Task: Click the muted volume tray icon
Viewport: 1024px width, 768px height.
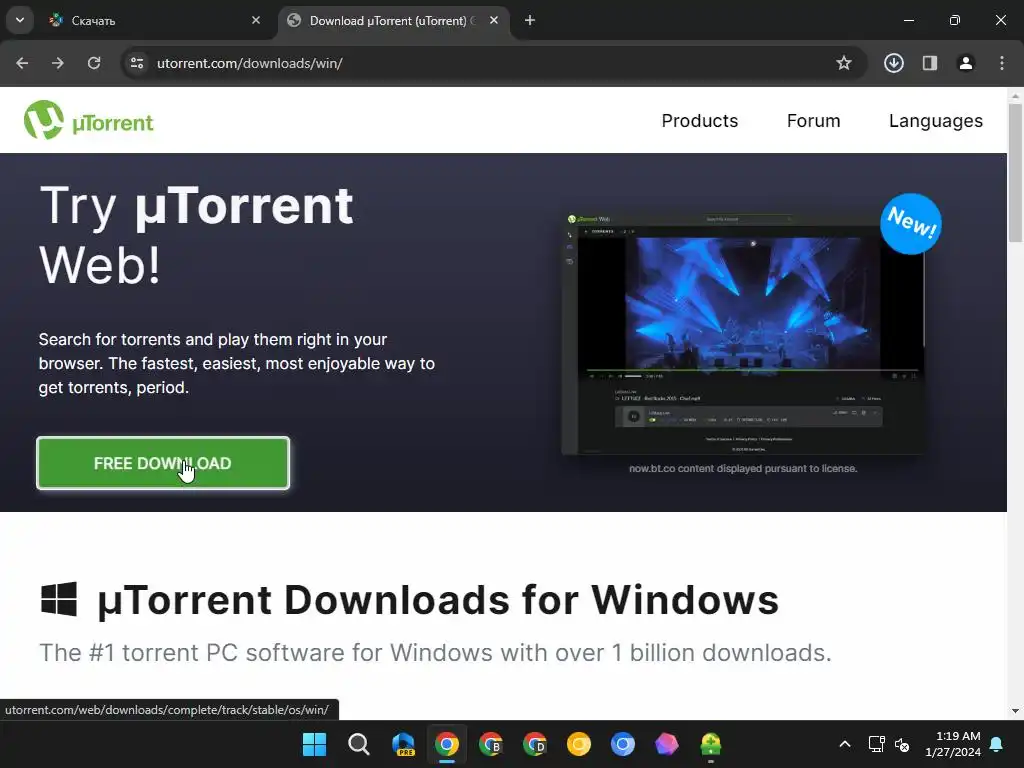Action: (x=902, y=744)
